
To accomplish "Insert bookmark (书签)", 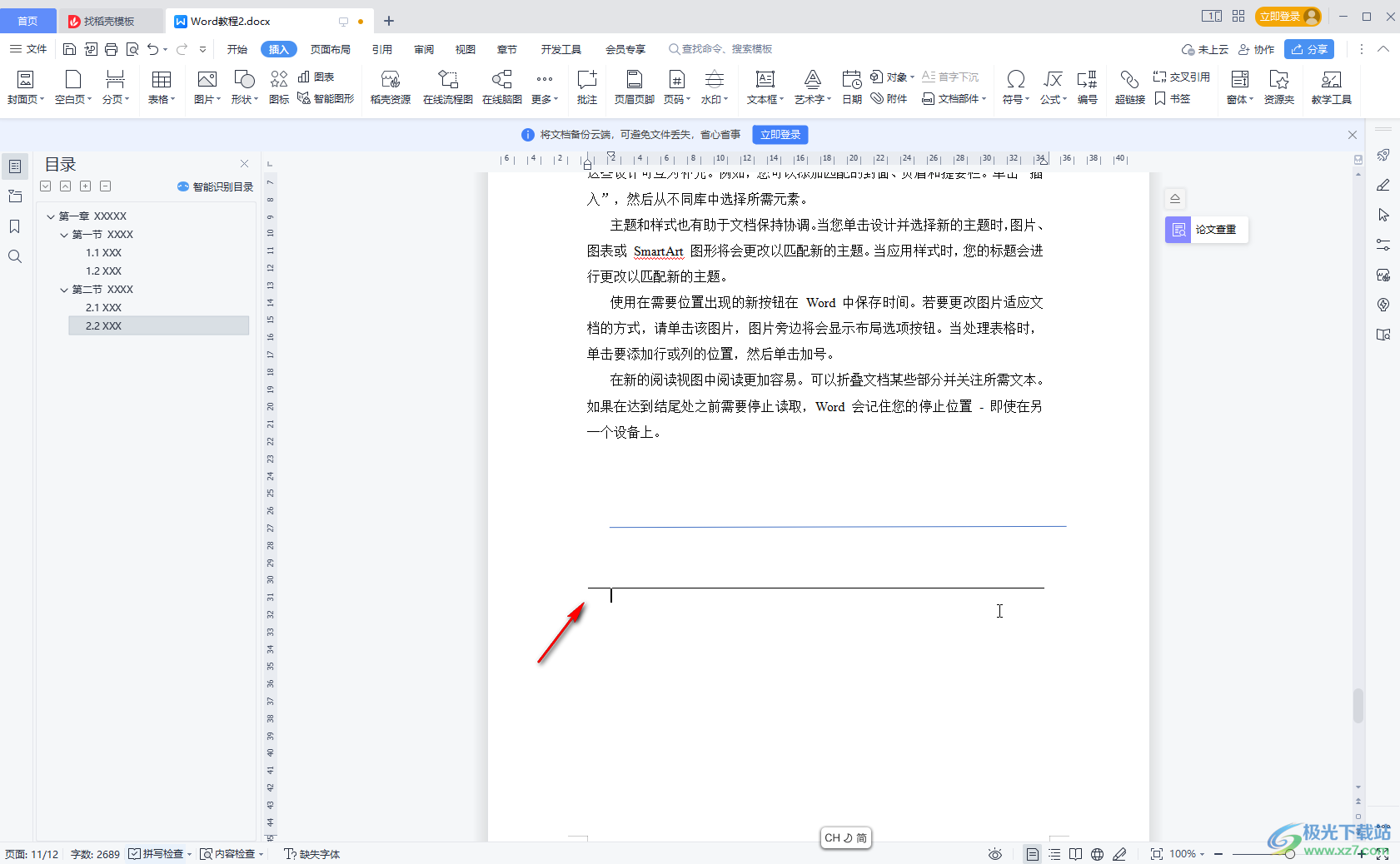I will point(1173,98).
